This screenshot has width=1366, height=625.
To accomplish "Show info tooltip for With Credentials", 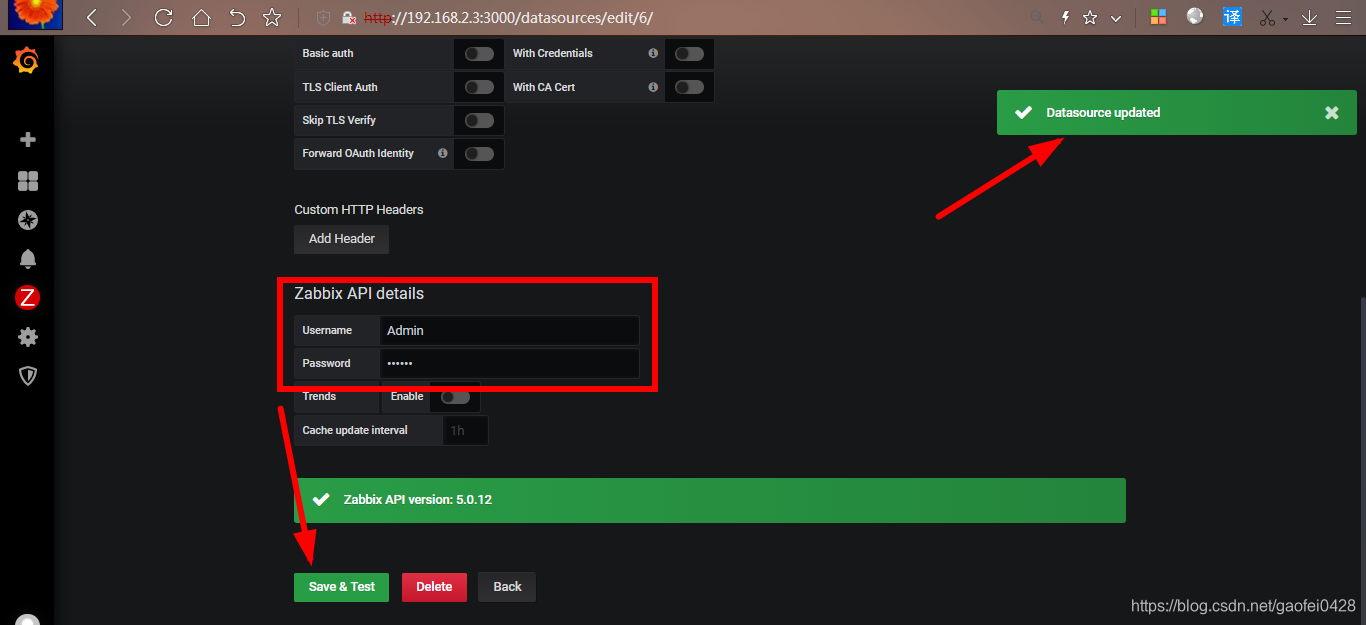I will (653, 53).
